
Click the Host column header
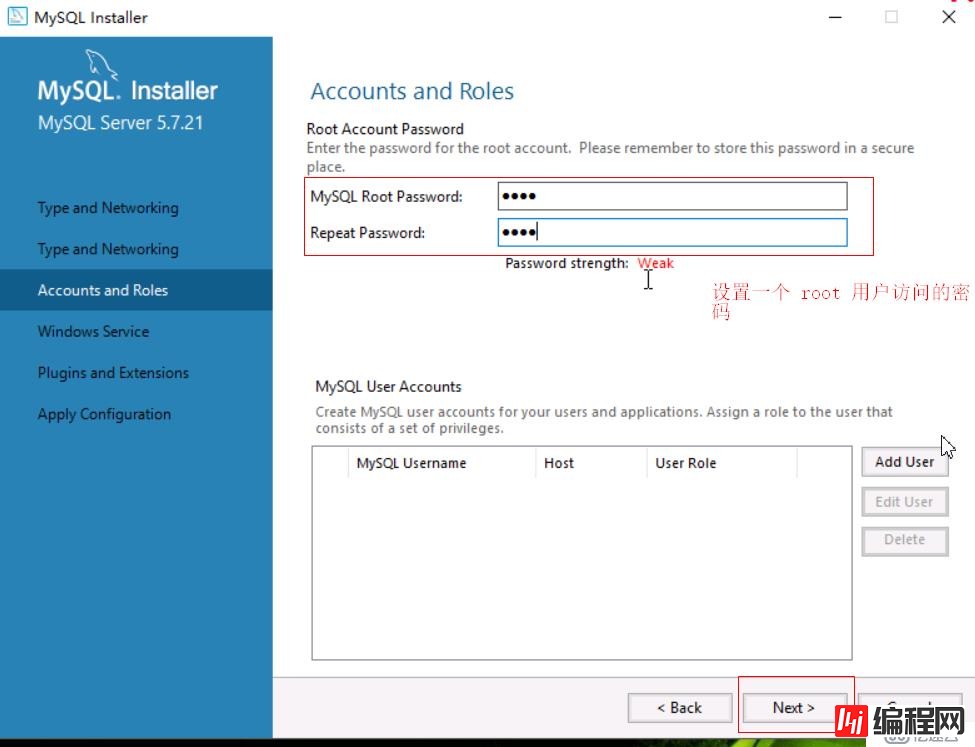click(x=559, y=463)
